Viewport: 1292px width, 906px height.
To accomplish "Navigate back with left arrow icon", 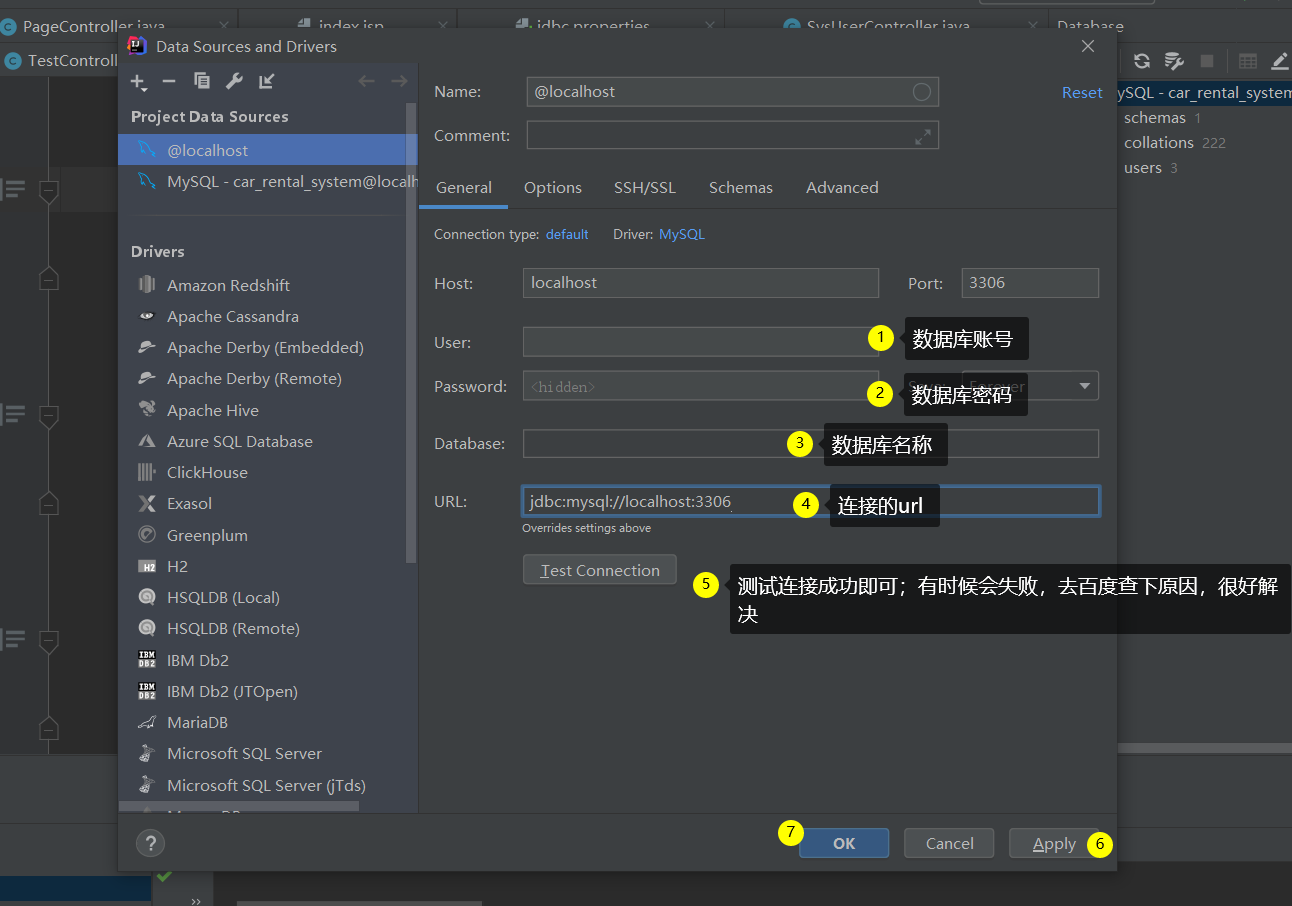I will click(367, 81).
